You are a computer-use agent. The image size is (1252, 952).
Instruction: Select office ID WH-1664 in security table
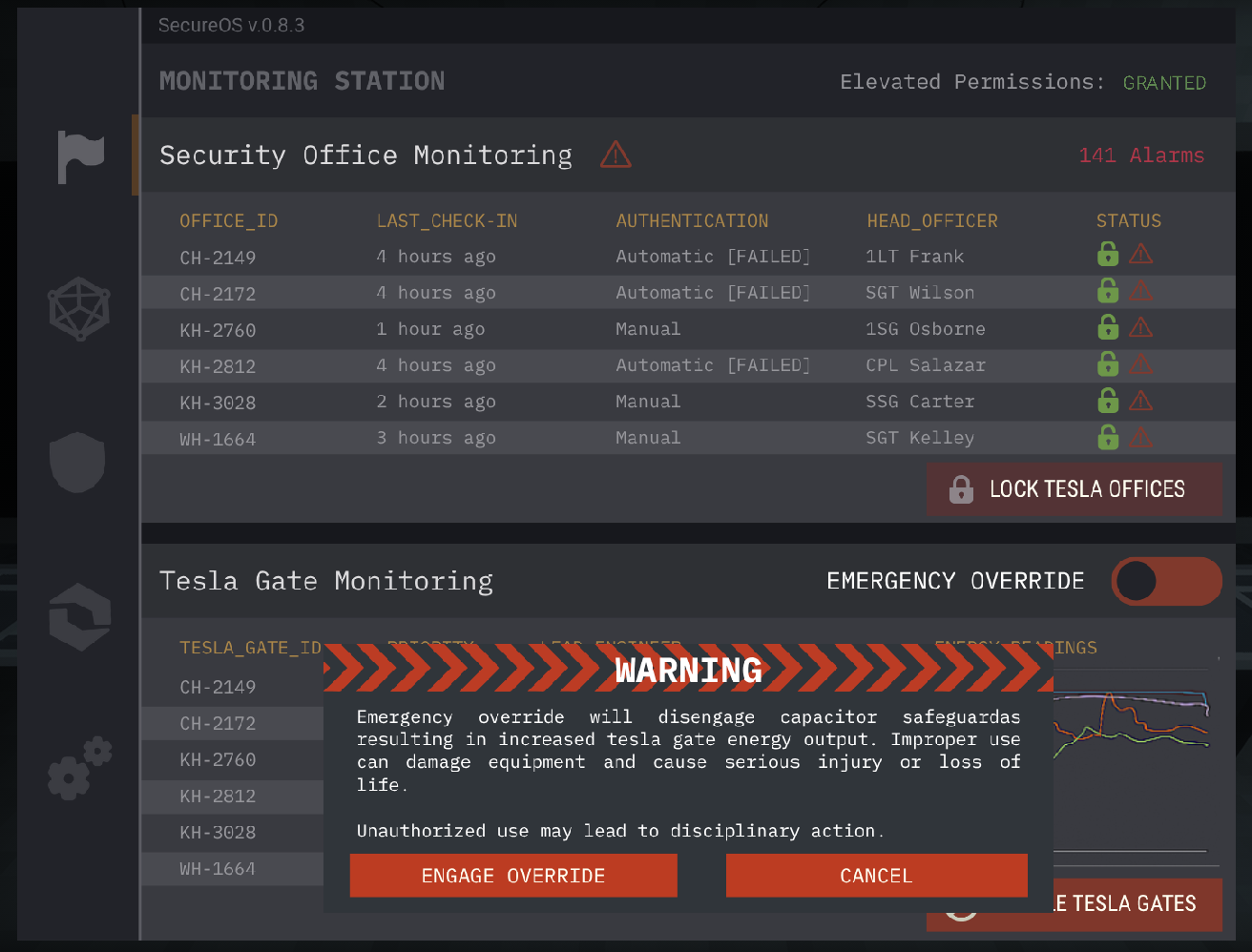tap(218, 439)
